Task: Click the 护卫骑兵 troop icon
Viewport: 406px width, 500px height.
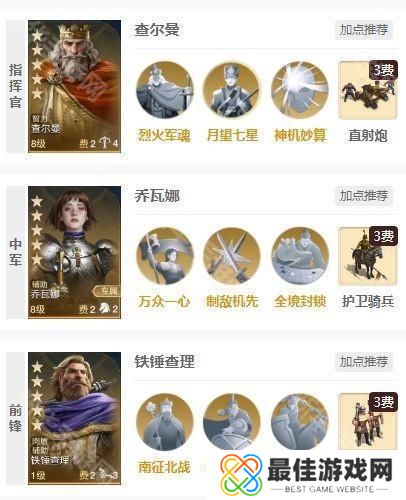Action: click(x=368, y=256)
